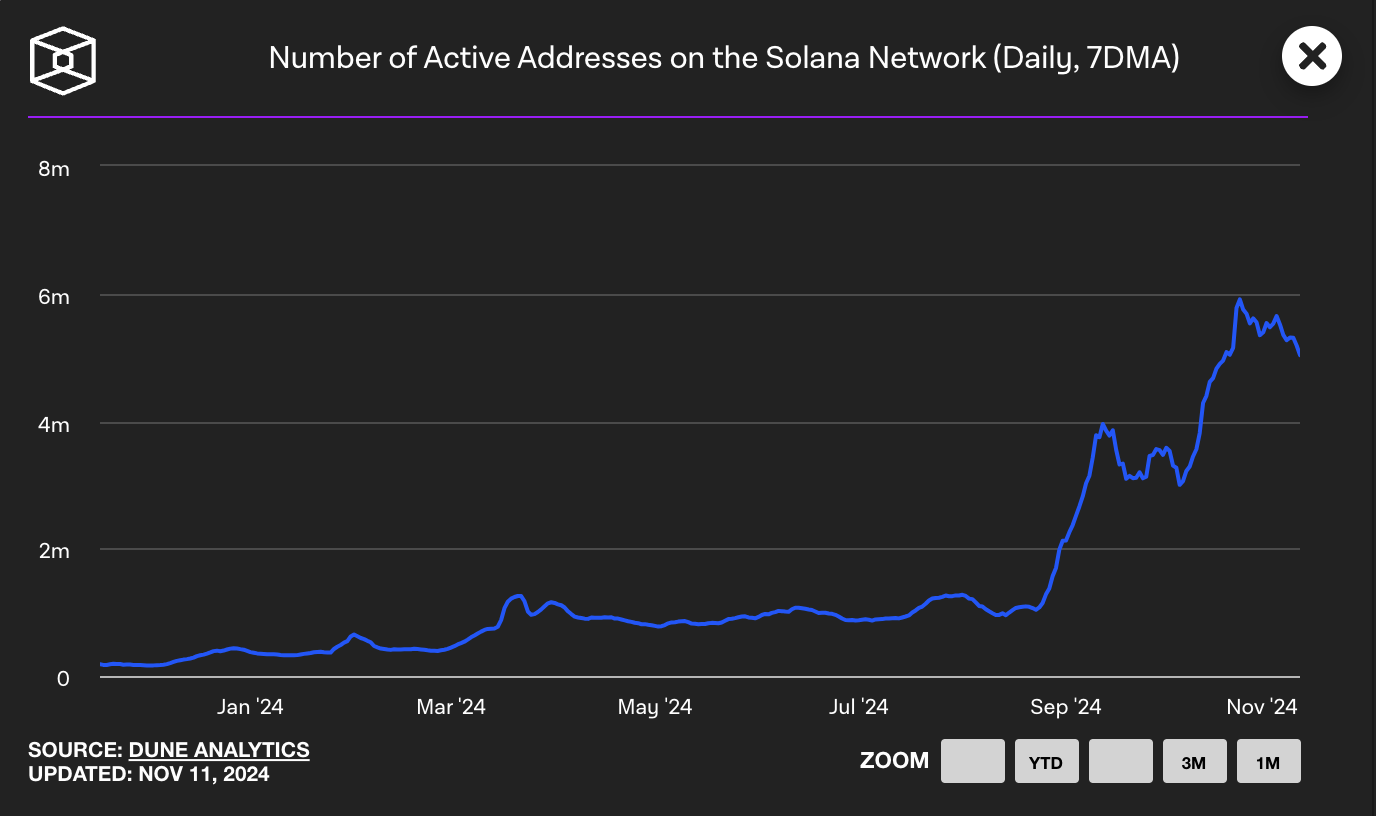
Task: Click the third unlabeled zoom button
Action: 1120,760
